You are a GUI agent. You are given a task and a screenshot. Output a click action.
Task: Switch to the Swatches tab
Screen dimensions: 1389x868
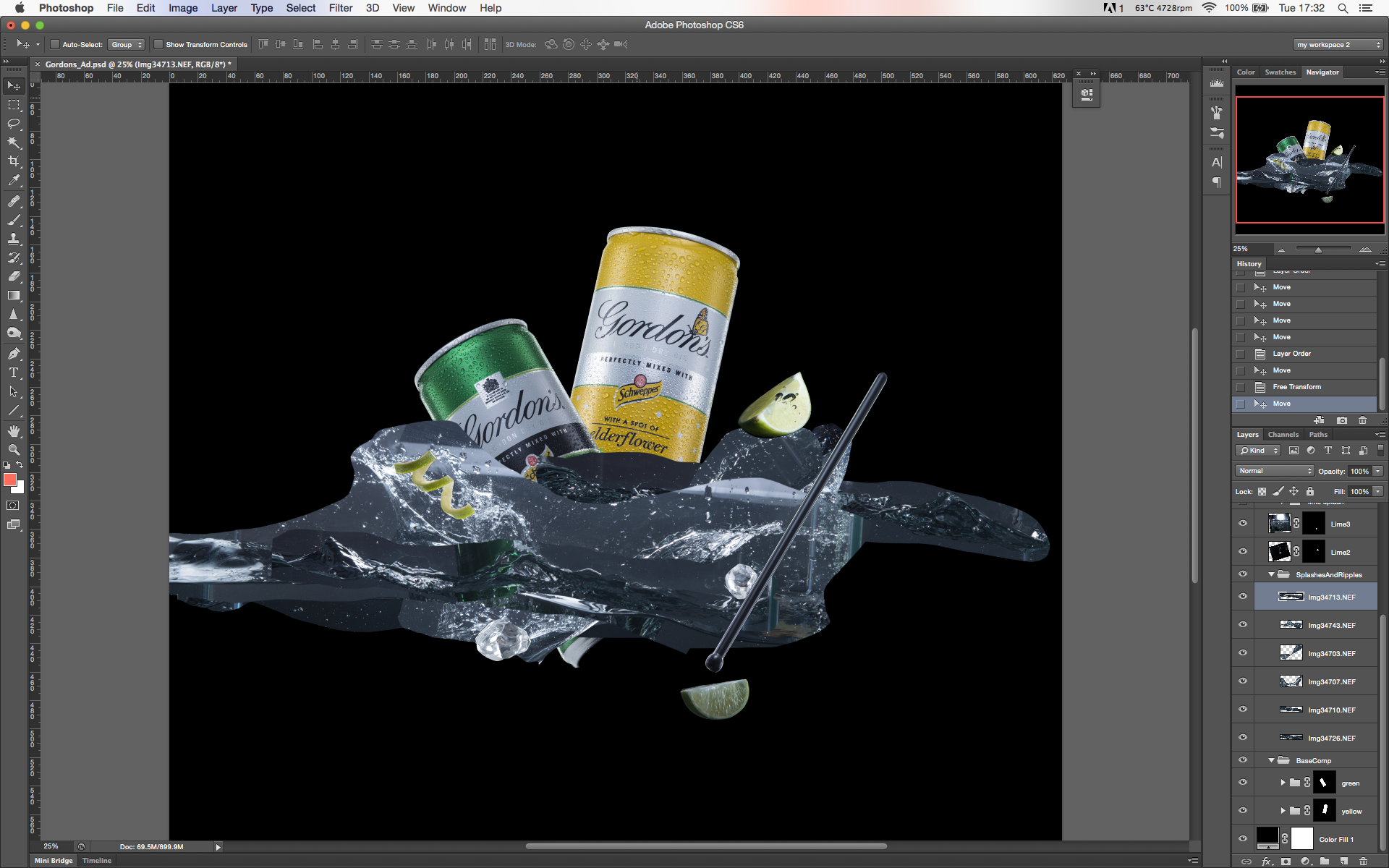point(1280,72)
